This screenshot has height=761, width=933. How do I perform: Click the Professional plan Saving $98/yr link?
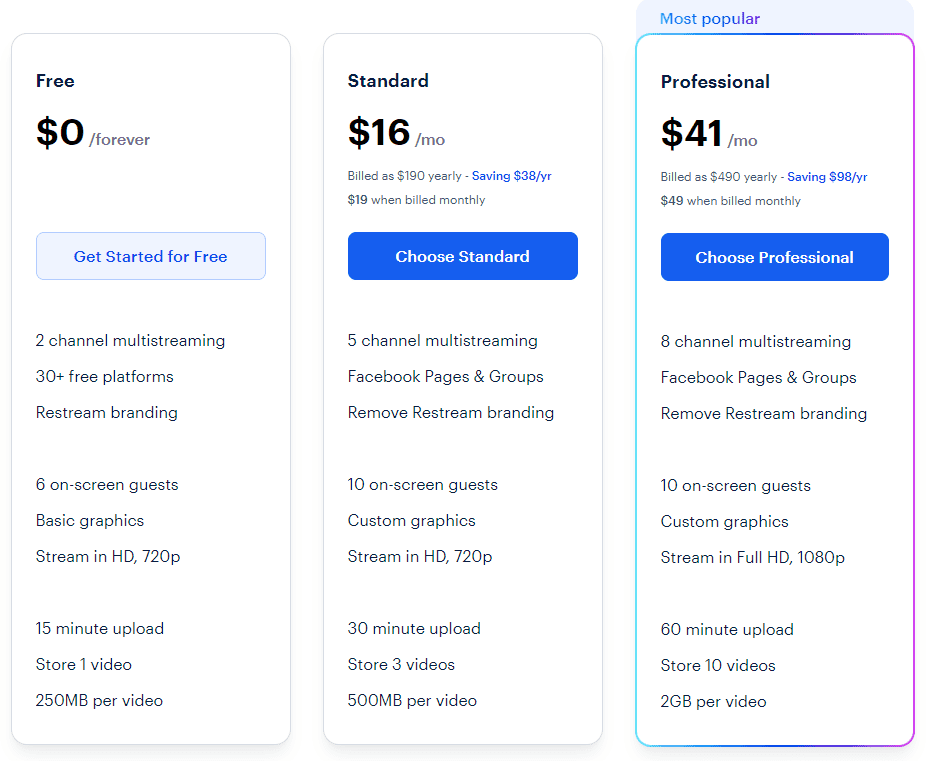click(827, 177)
